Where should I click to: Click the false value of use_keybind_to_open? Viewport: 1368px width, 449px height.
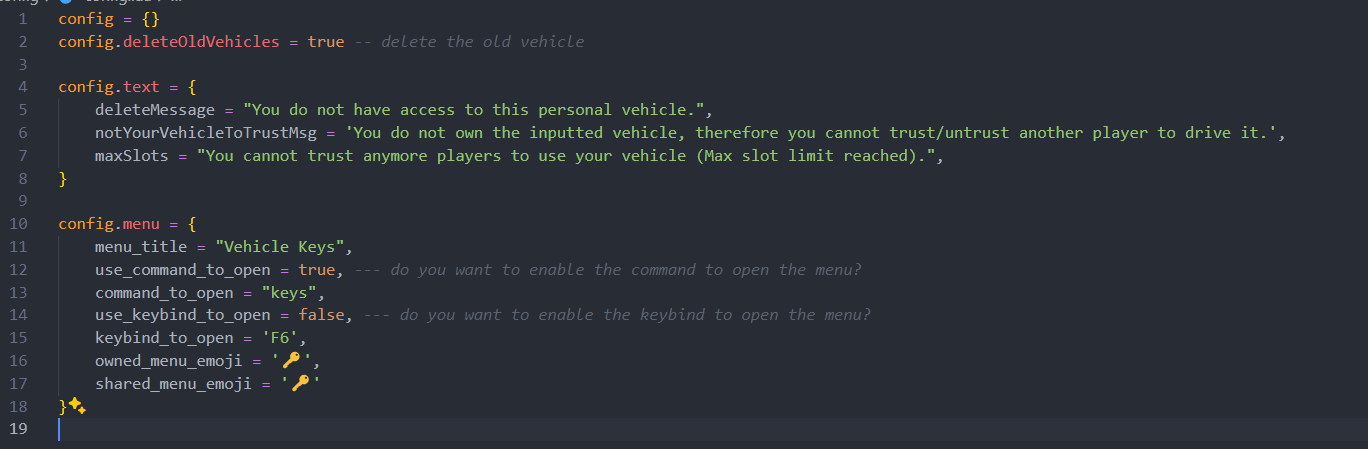(322, 315)
